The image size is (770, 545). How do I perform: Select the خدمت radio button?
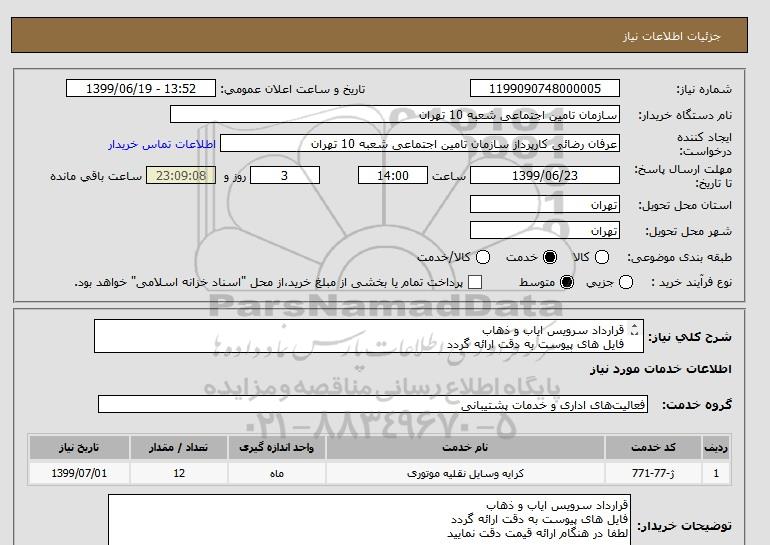[550, 257]
